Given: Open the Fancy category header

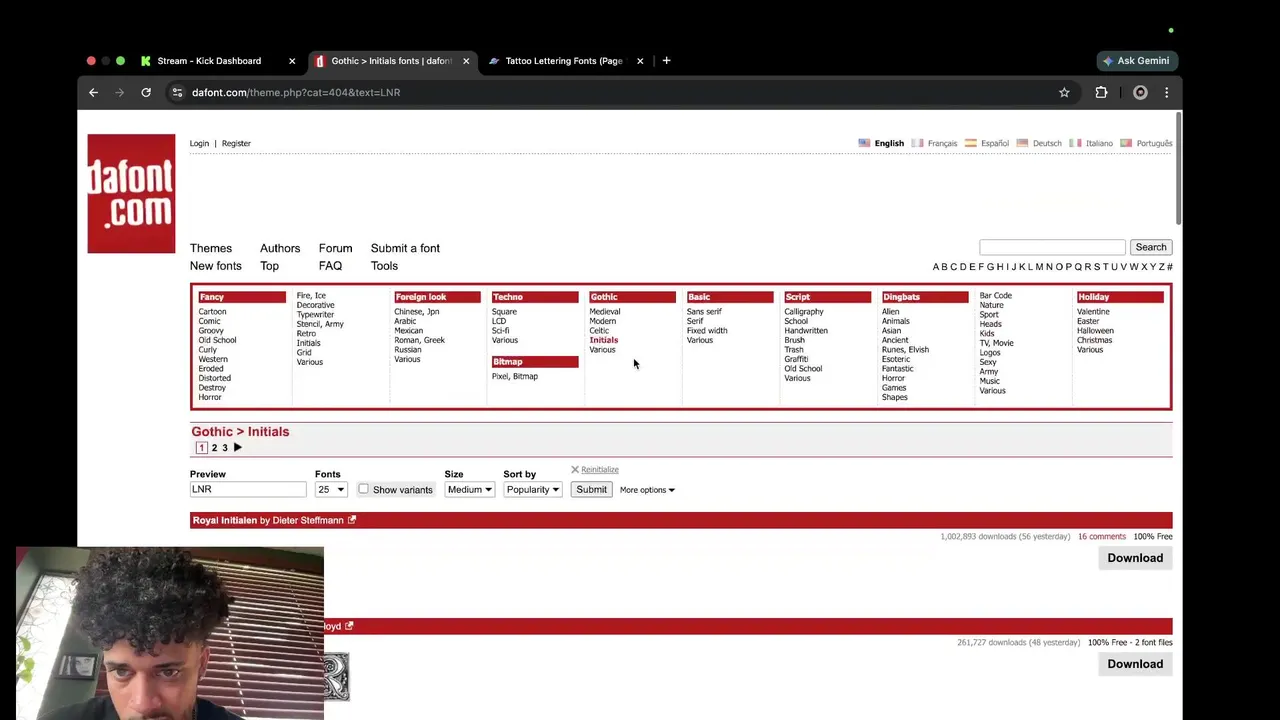Looking at the screenshot, I should coord(242,297).
